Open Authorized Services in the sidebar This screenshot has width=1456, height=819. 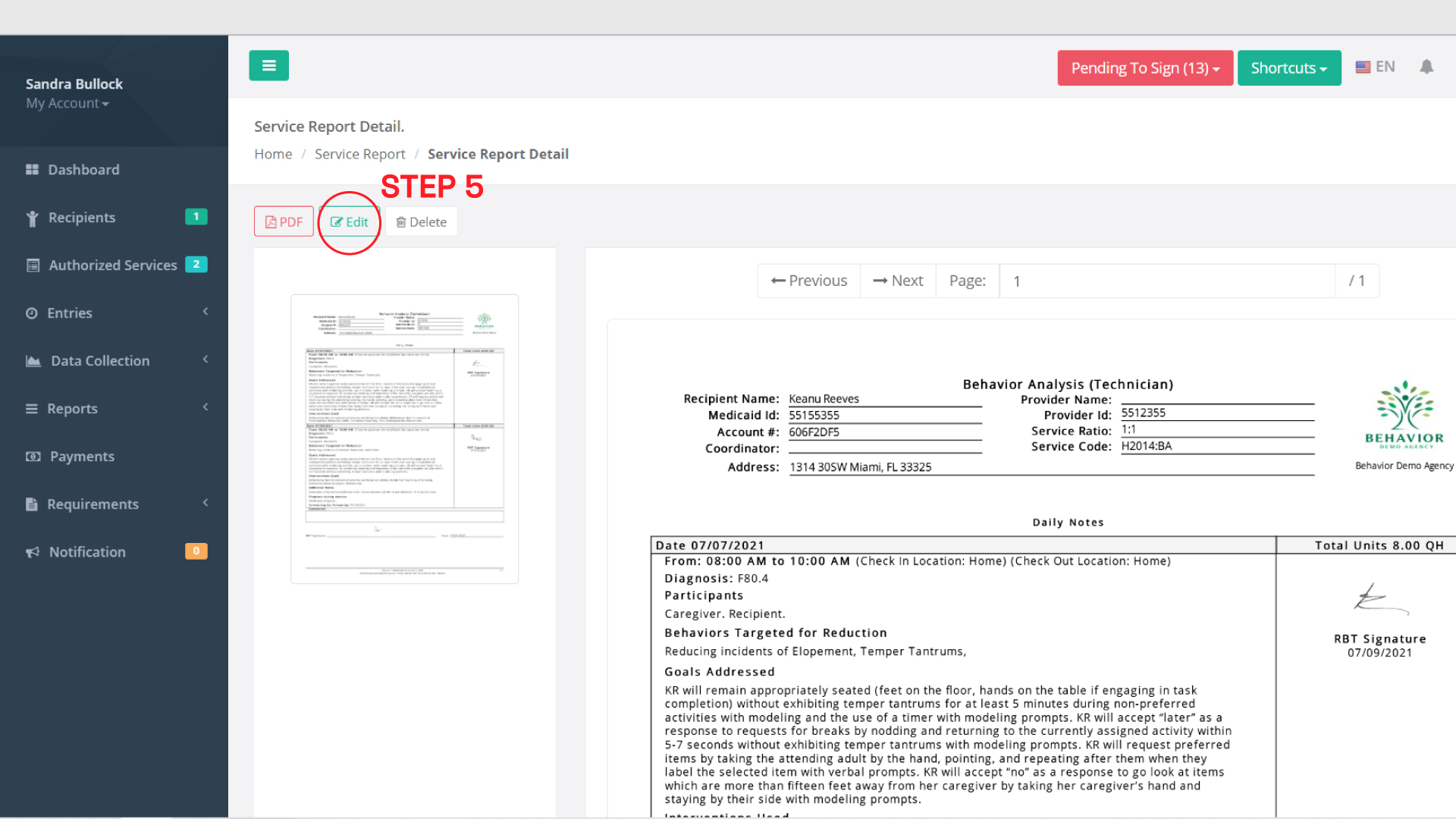click(x=112, y=265)
